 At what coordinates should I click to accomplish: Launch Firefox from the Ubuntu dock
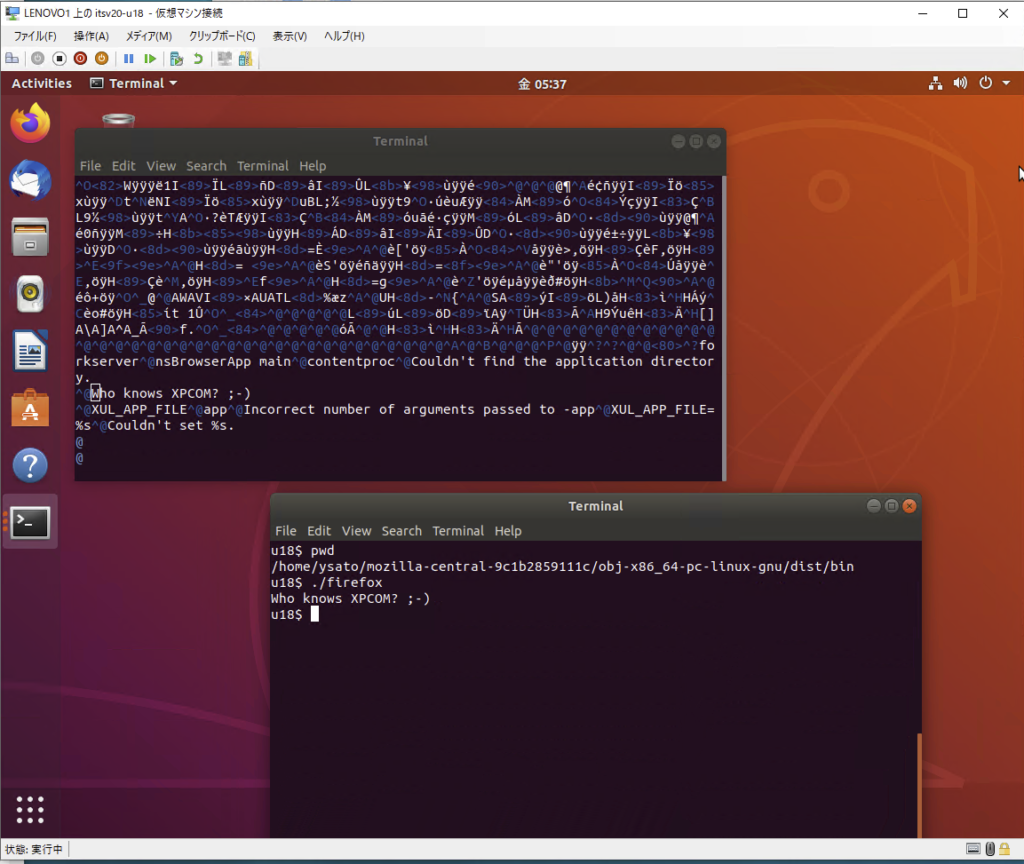tap(30, 124)
